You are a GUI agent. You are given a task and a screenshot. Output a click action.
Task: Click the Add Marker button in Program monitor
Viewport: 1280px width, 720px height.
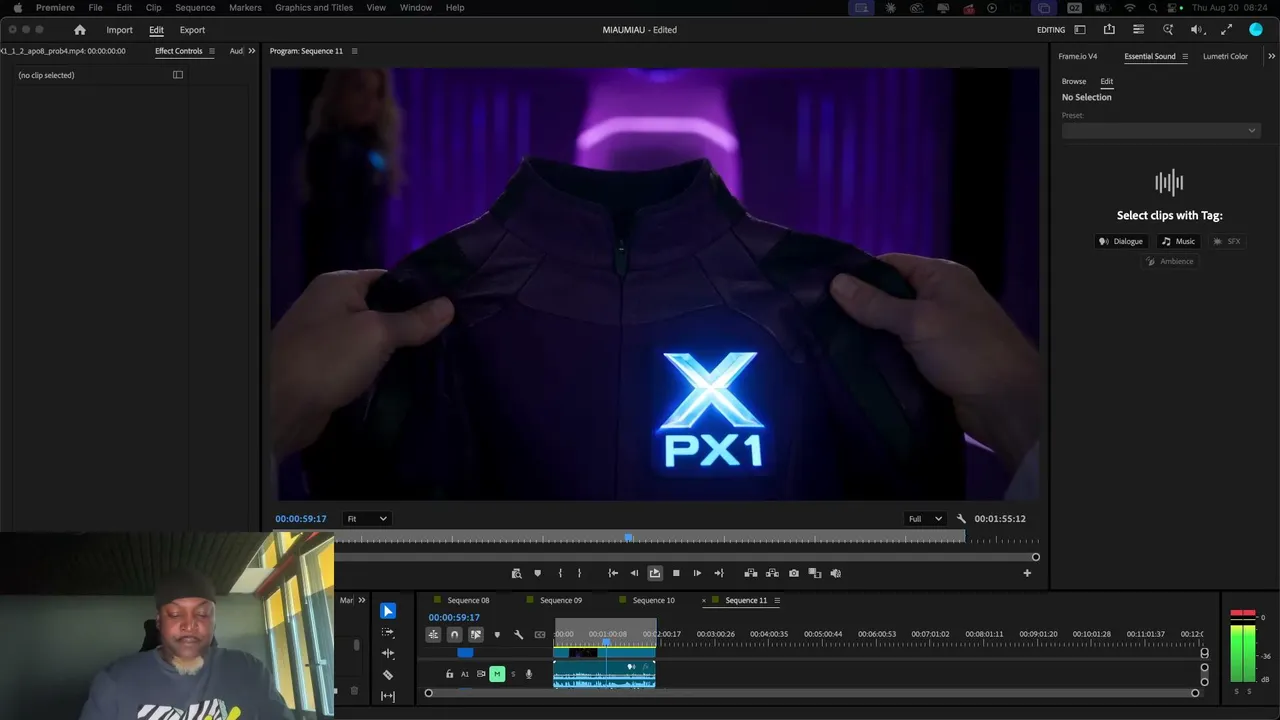[x=537, y=573]
